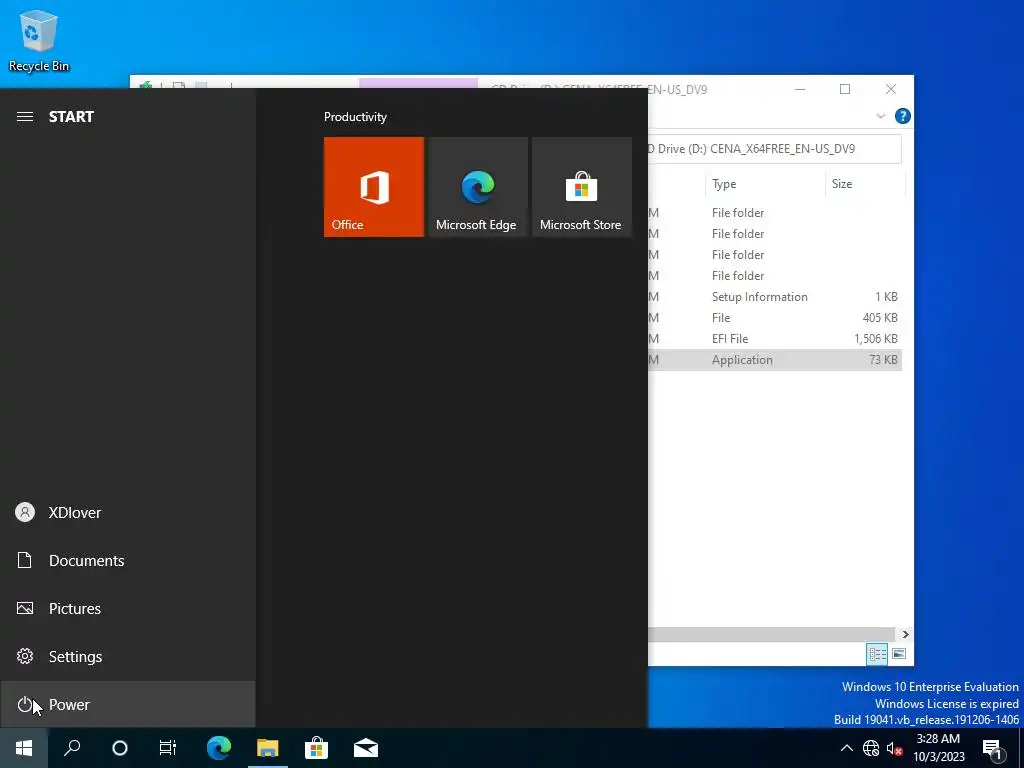Screen dimensions: 1024x768
Task: Sort by the Size column header
Action: coord(864,184)
